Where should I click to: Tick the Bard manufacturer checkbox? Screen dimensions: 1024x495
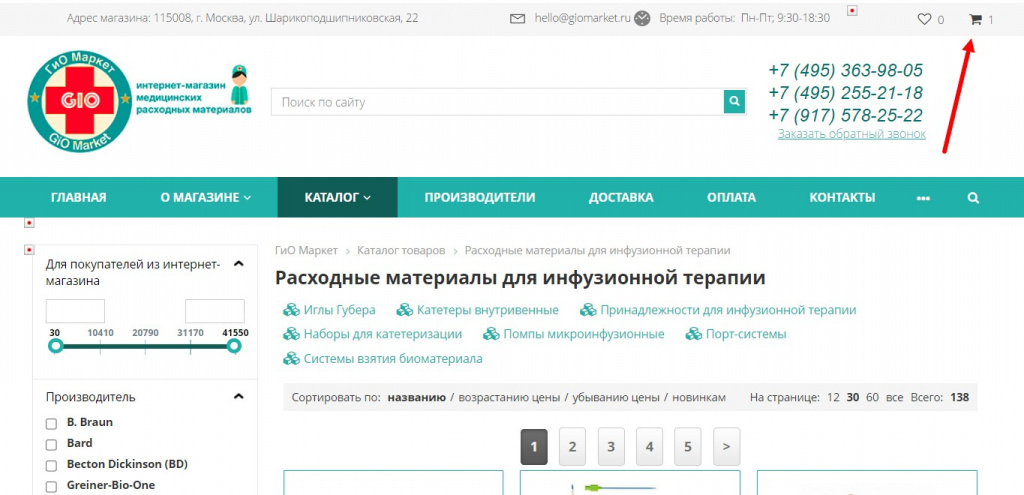coord(52,444)
